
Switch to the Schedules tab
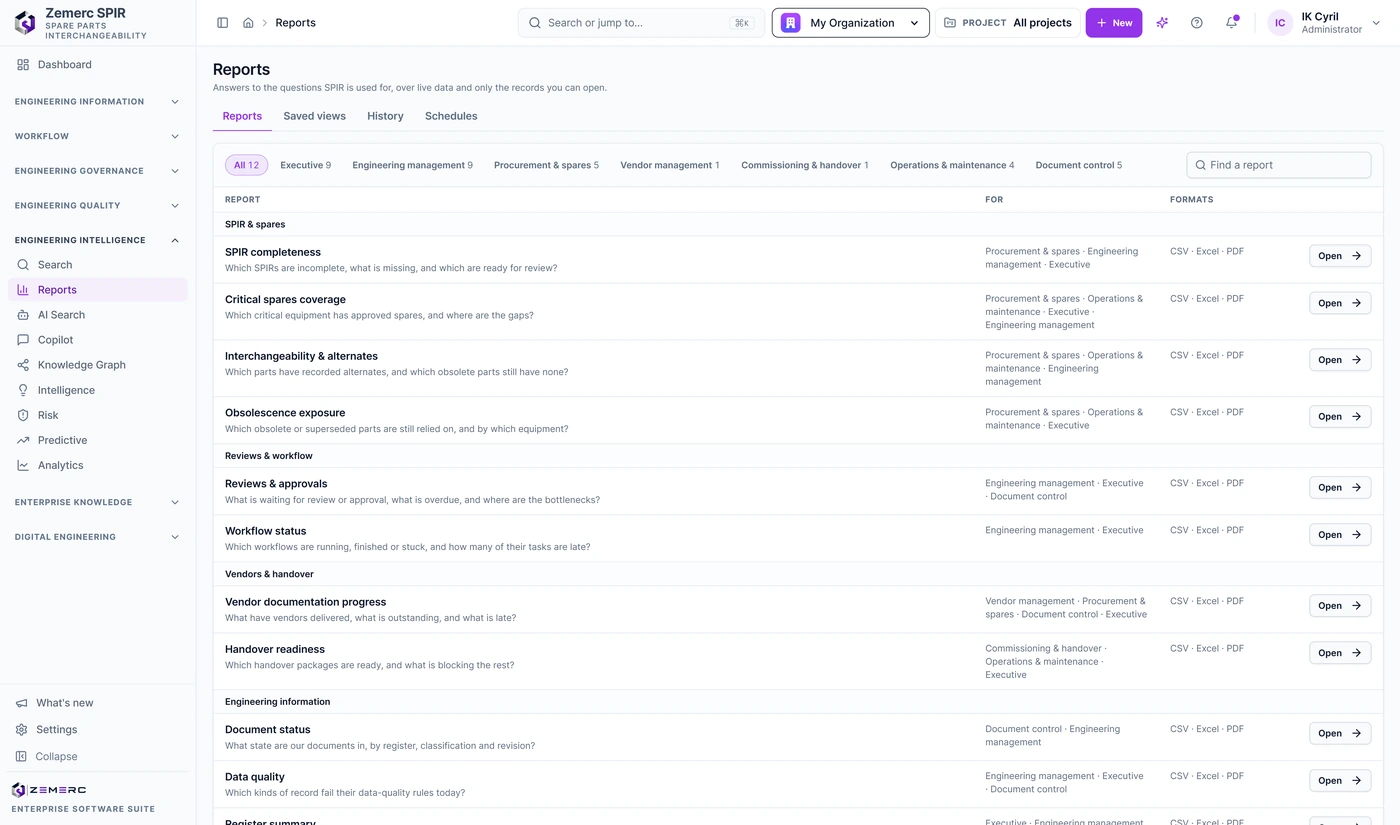[x=451, y=116]
